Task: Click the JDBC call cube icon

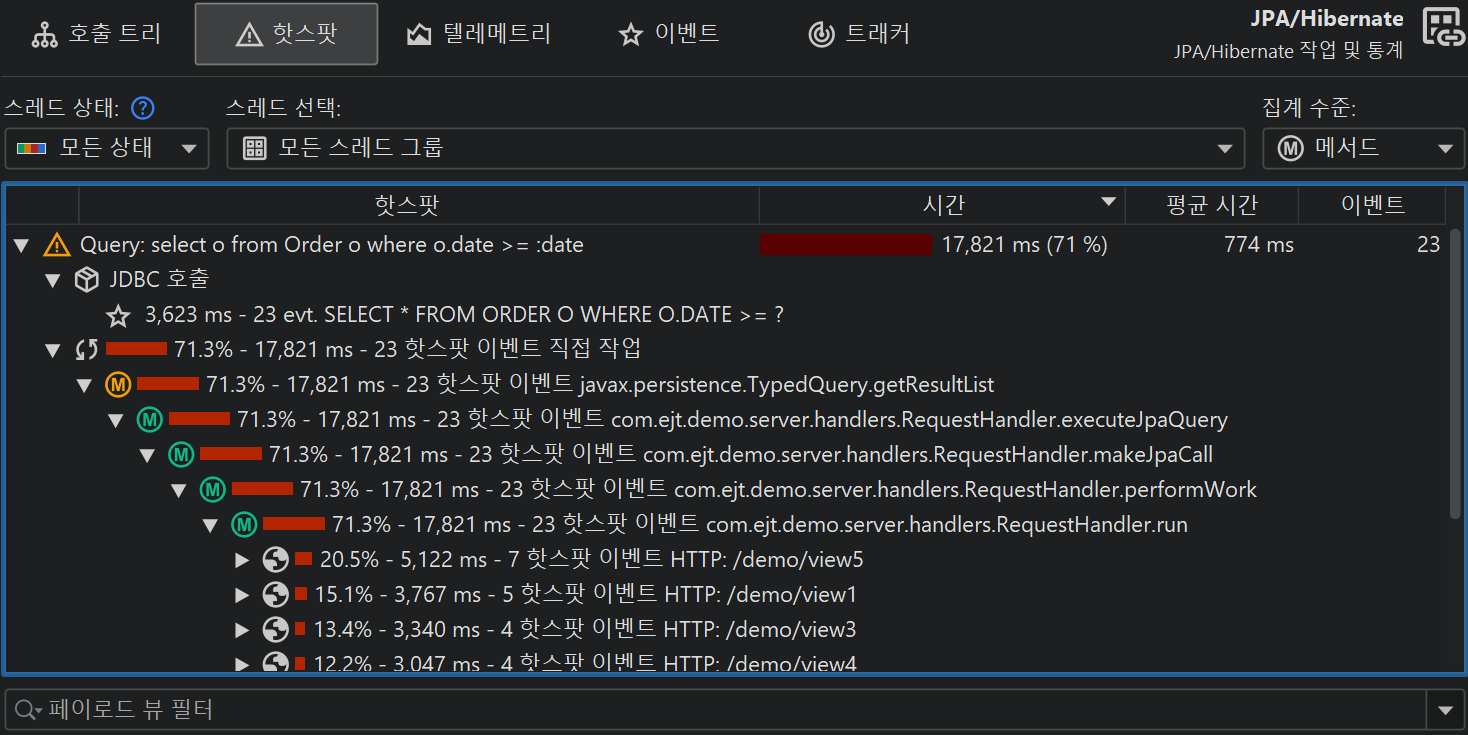Action: click(87, 280)
